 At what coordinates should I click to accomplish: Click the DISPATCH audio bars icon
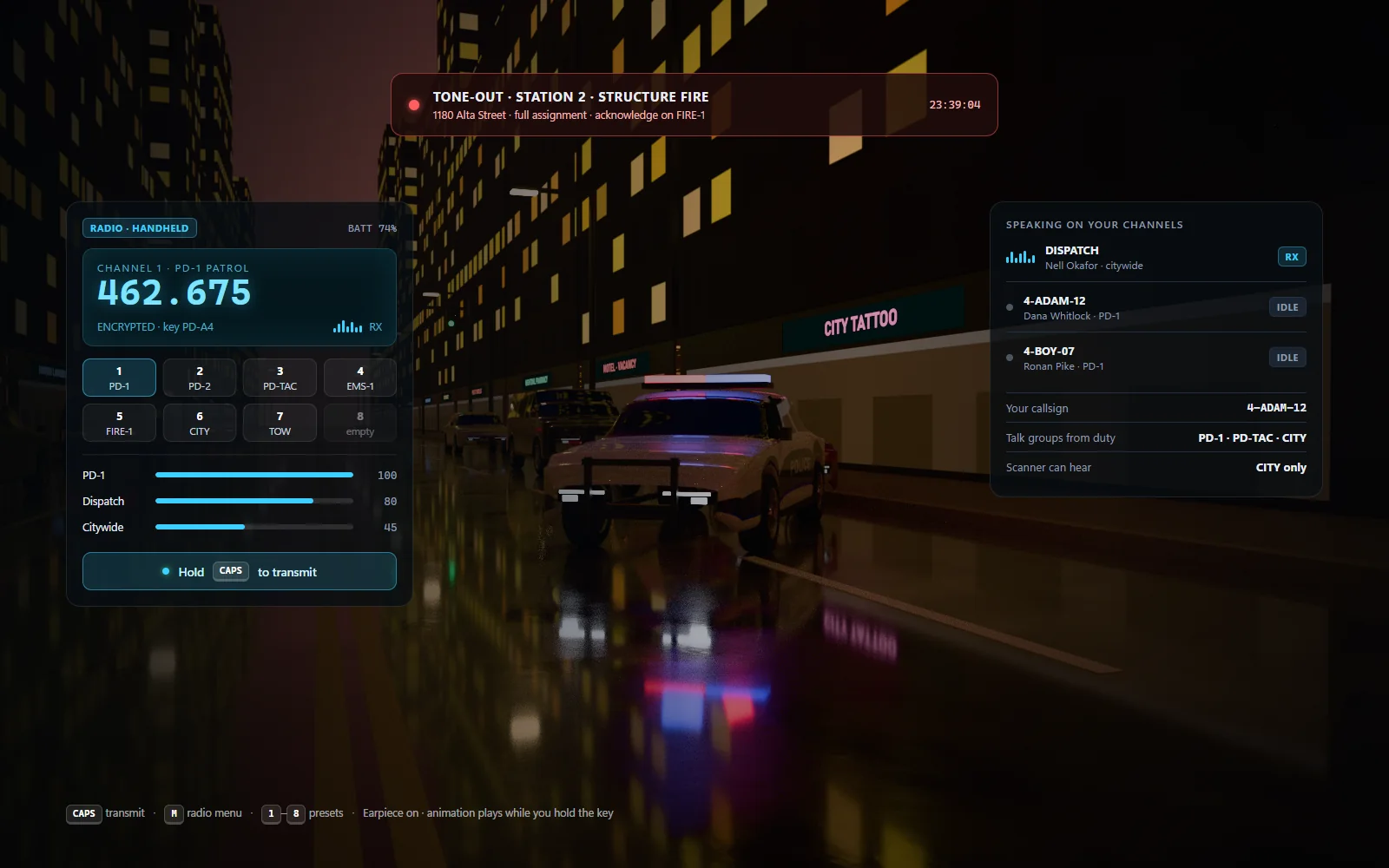tap(1020, 257)
